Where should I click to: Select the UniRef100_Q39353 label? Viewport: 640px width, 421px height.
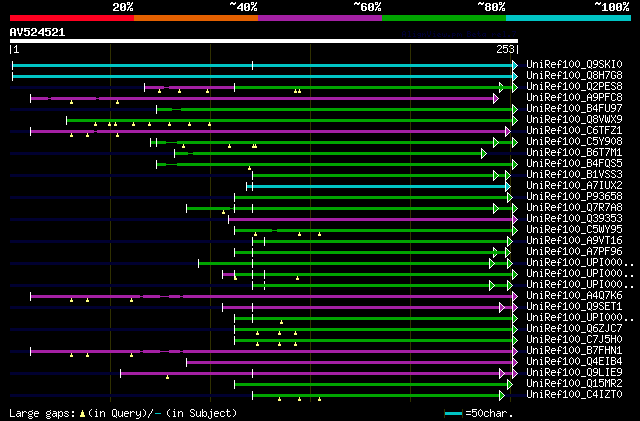click(574, 219)
